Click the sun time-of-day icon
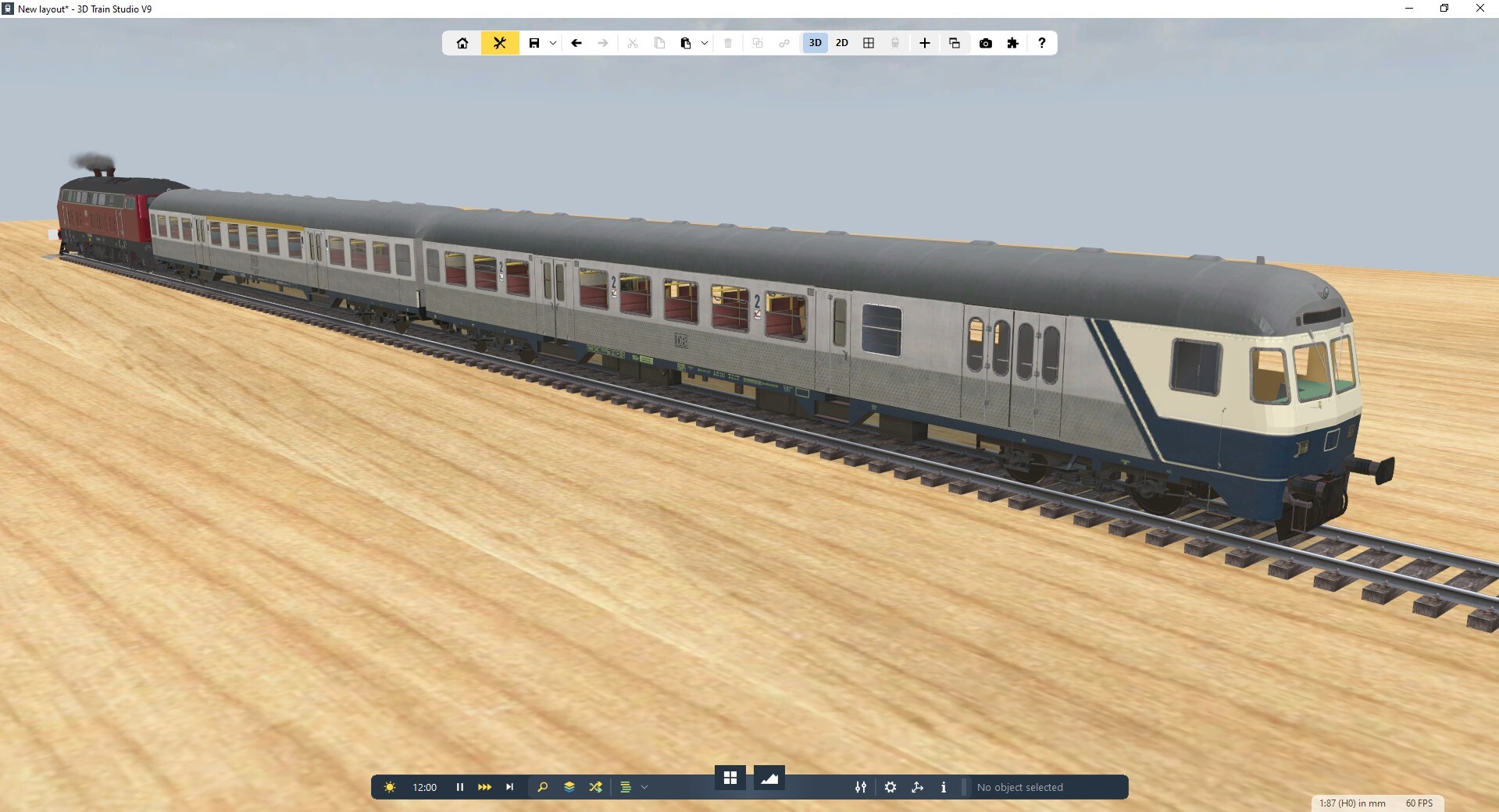 (390, 787)
